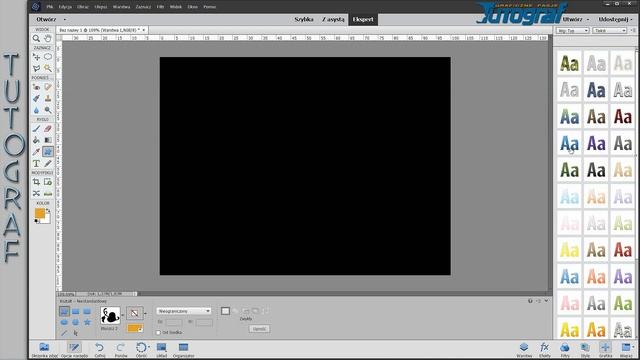Screen dimensions: 640x360
Task: Select the Hand pan tool
Action: click(48, 38)
